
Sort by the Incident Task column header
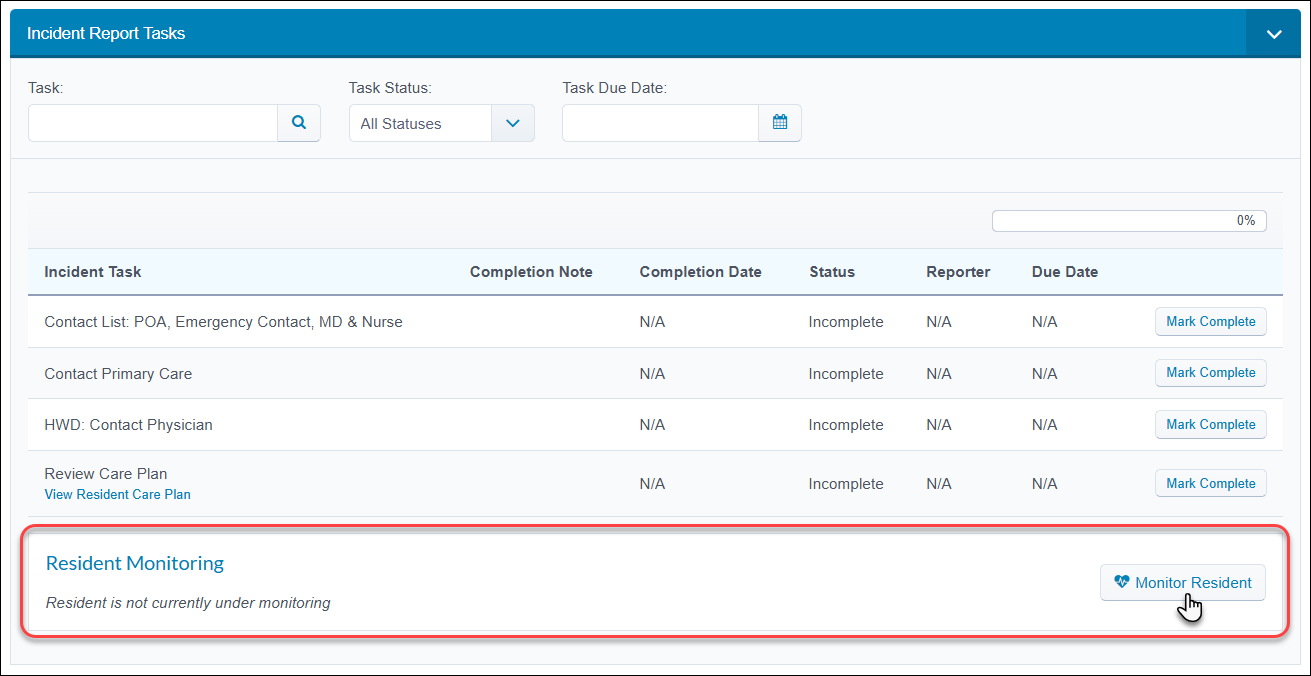tap(93, 272)
